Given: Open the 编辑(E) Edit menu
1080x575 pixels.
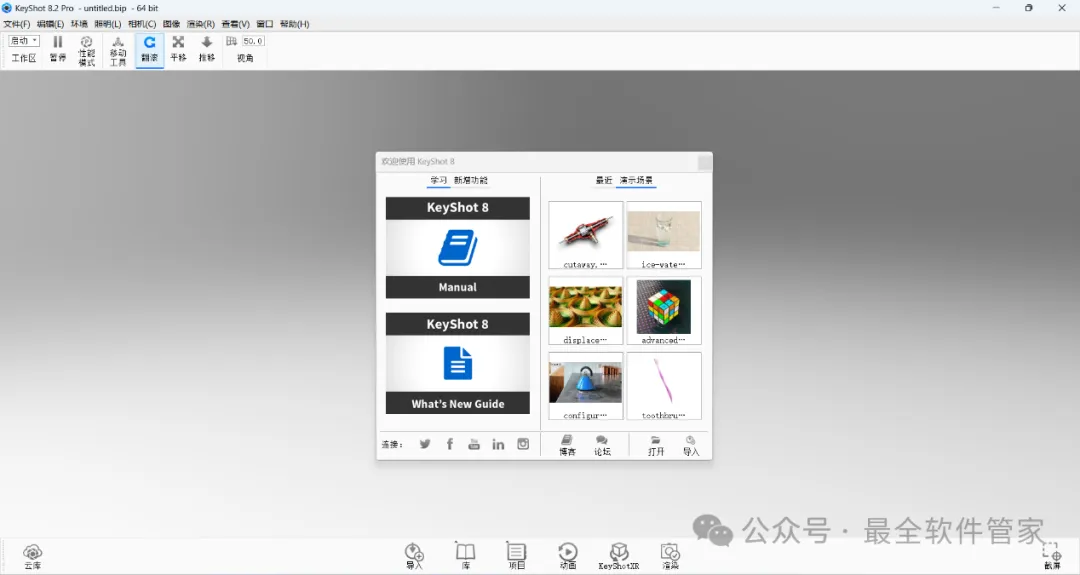Looking at the screenshot, I should (x=50, y=24).
